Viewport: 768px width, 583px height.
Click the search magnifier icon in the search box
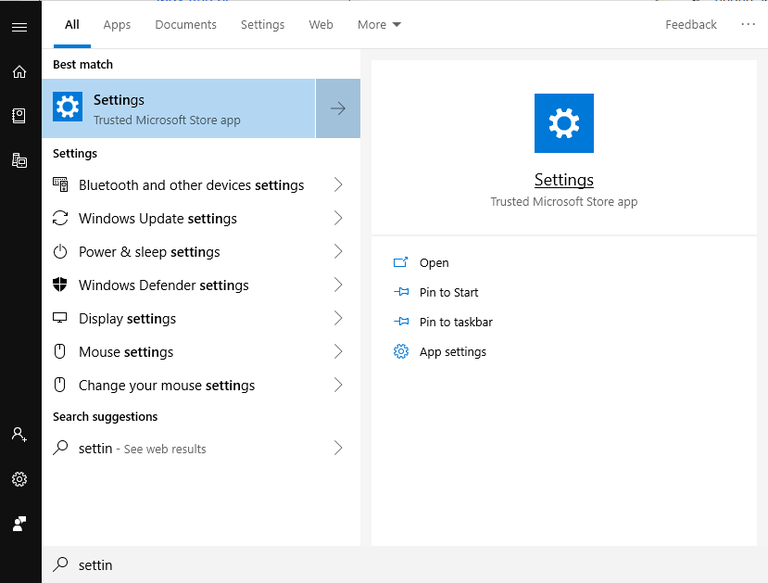pyautogui.click(x=60, y=564)
